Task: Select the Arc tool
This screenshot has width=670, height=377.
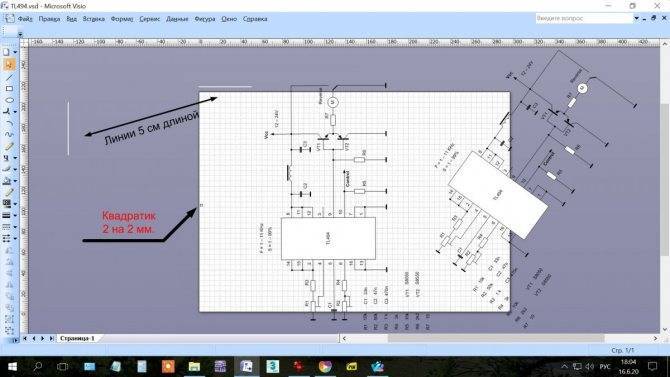Action: click(x=9, y=124)
